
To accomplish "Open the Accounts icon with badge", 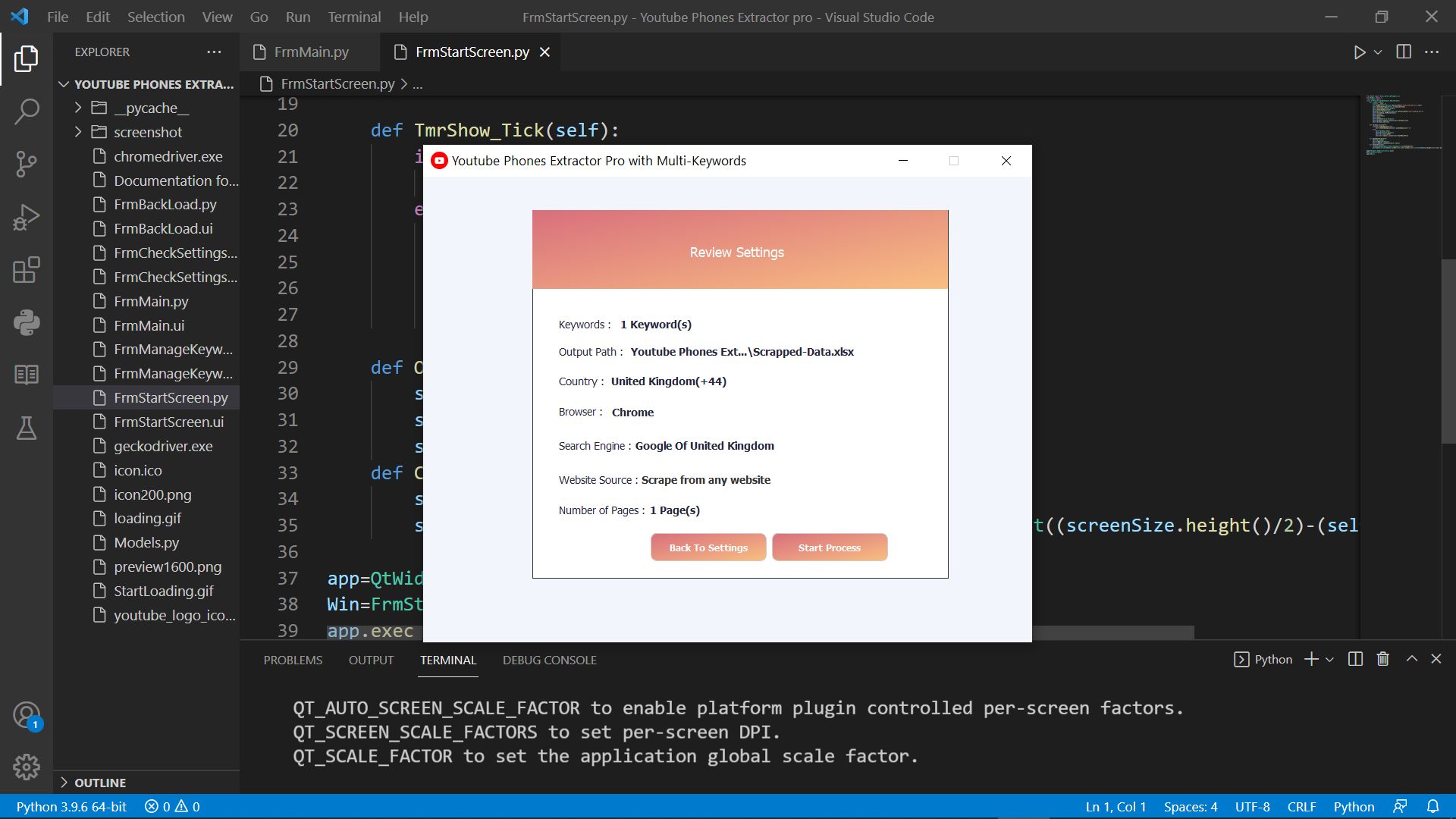I will (27, 715).
